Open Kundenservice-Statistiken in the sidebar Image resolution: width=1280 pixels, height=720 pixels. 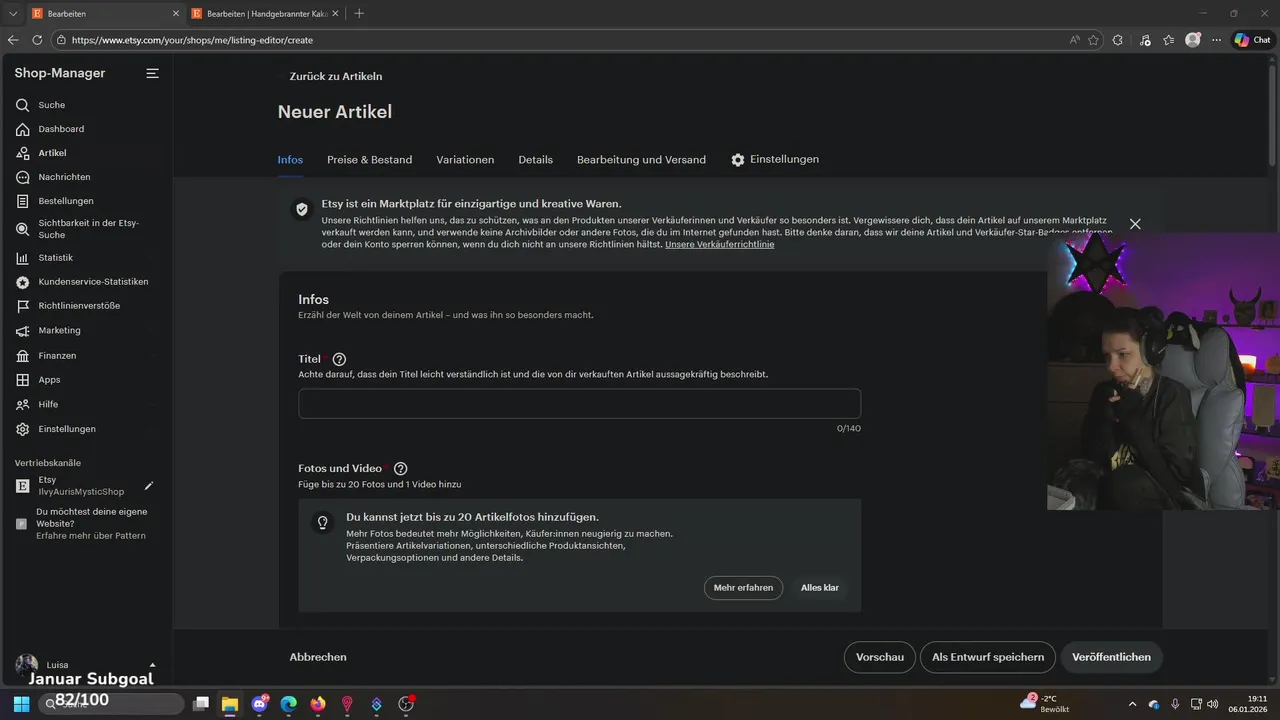pyautogui.click(x=93, y=282)
